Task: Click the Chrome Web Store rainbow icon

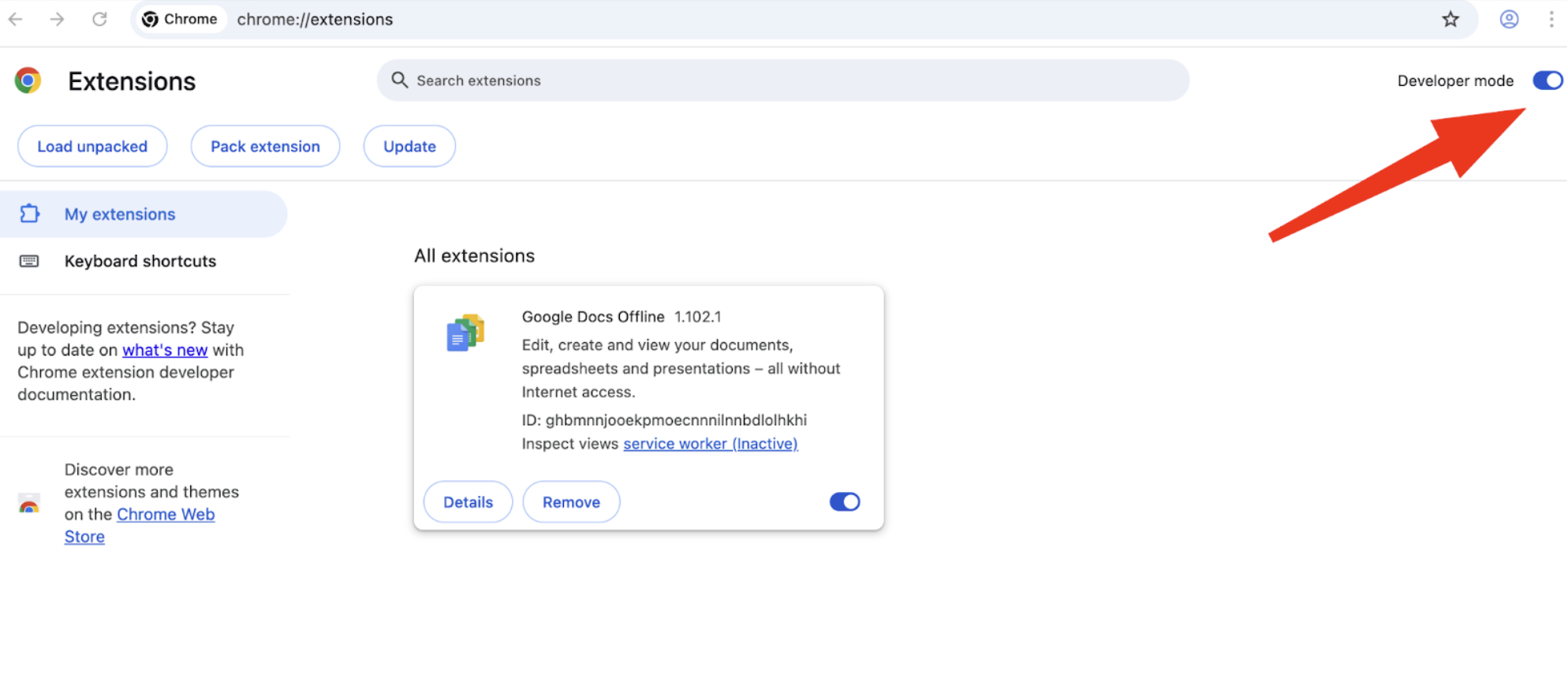Action: 29,504
